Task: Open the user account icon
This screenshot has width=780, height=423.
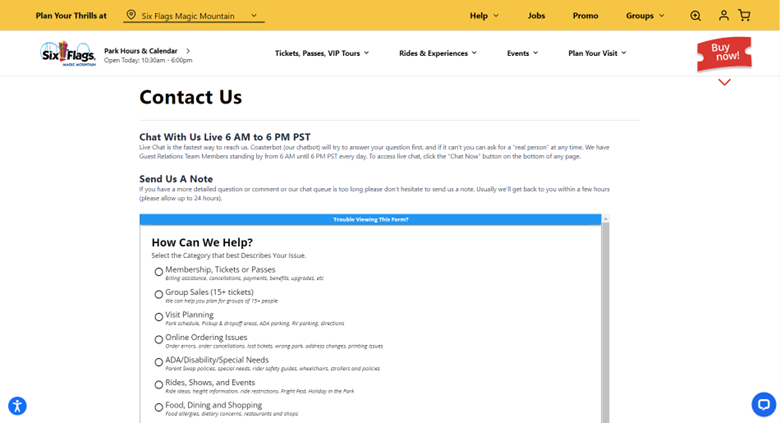Action: [x=724, y=15]
